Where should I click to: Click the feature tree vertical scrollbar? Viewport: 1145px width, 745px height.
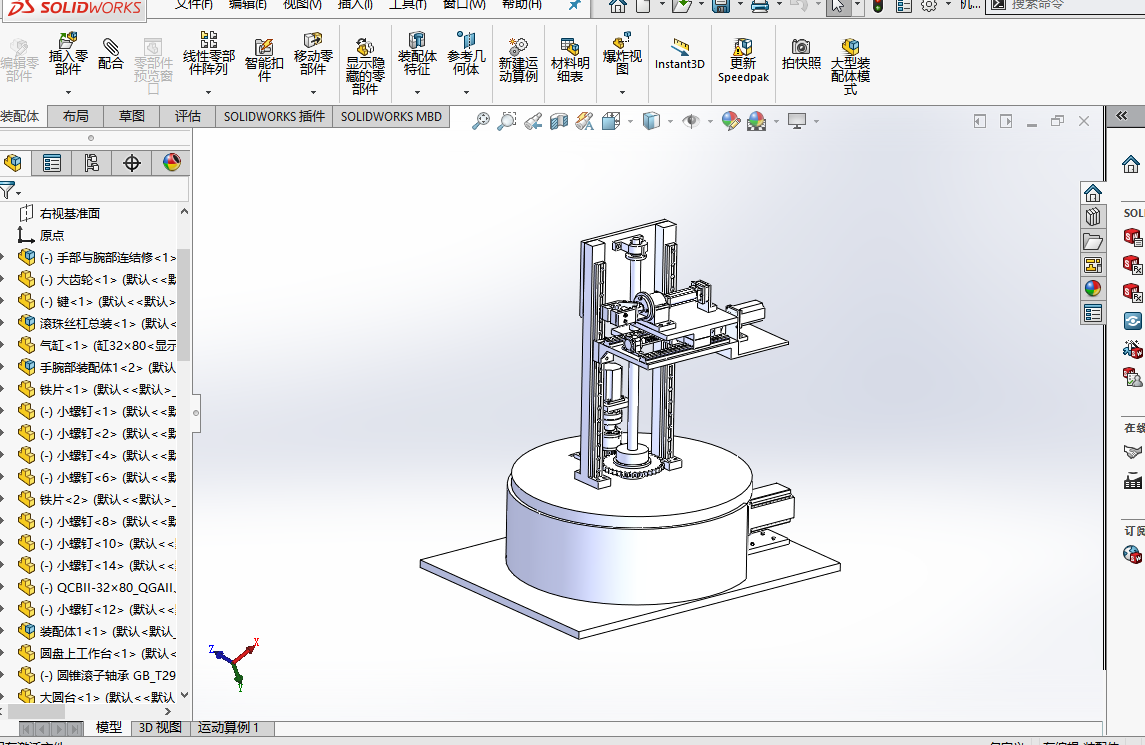click(184, 305)
